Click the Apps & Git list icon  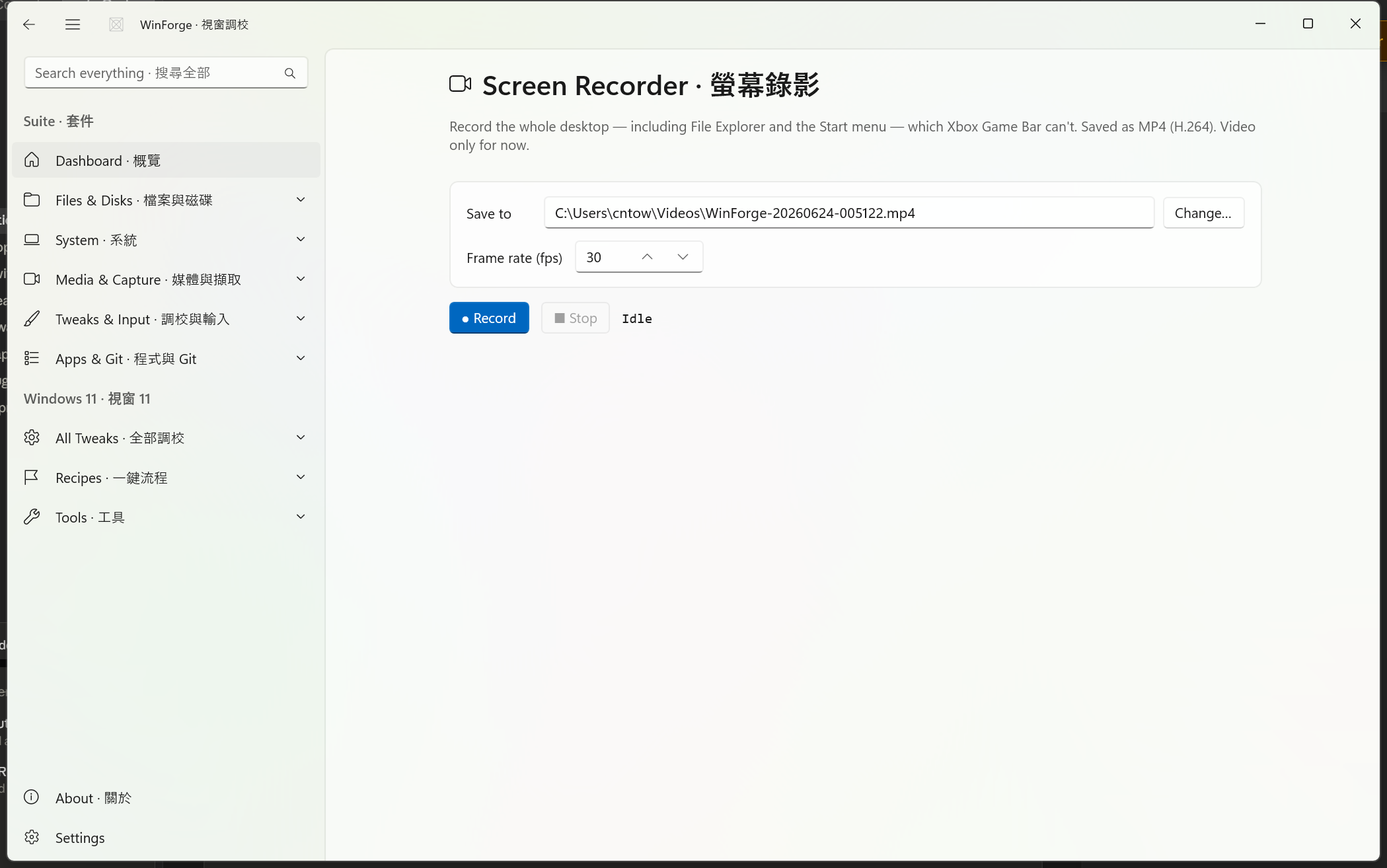pos(32,358)
